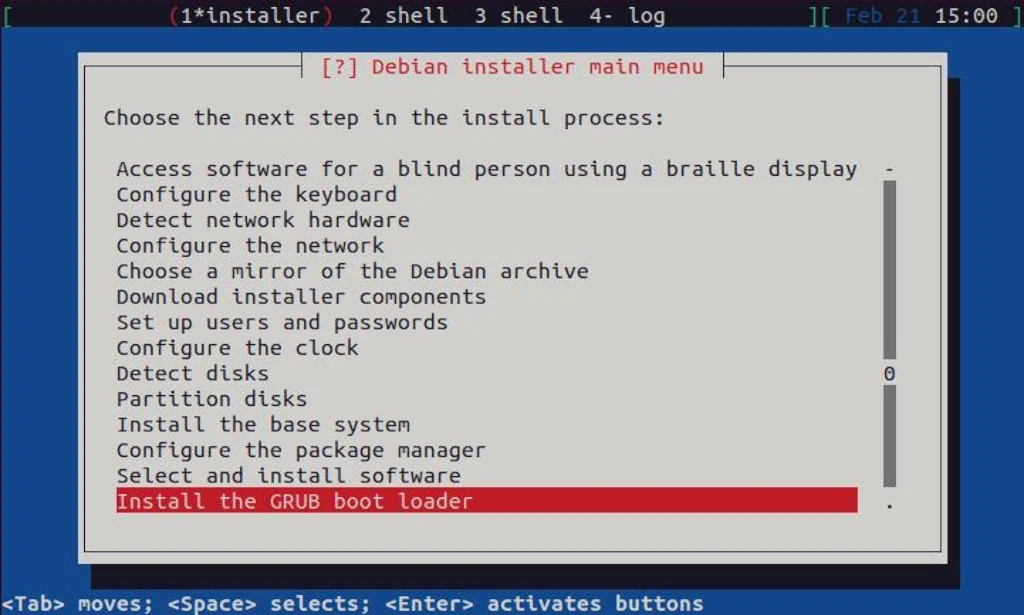Select 'Set up users and passwords'

(280, 322)
